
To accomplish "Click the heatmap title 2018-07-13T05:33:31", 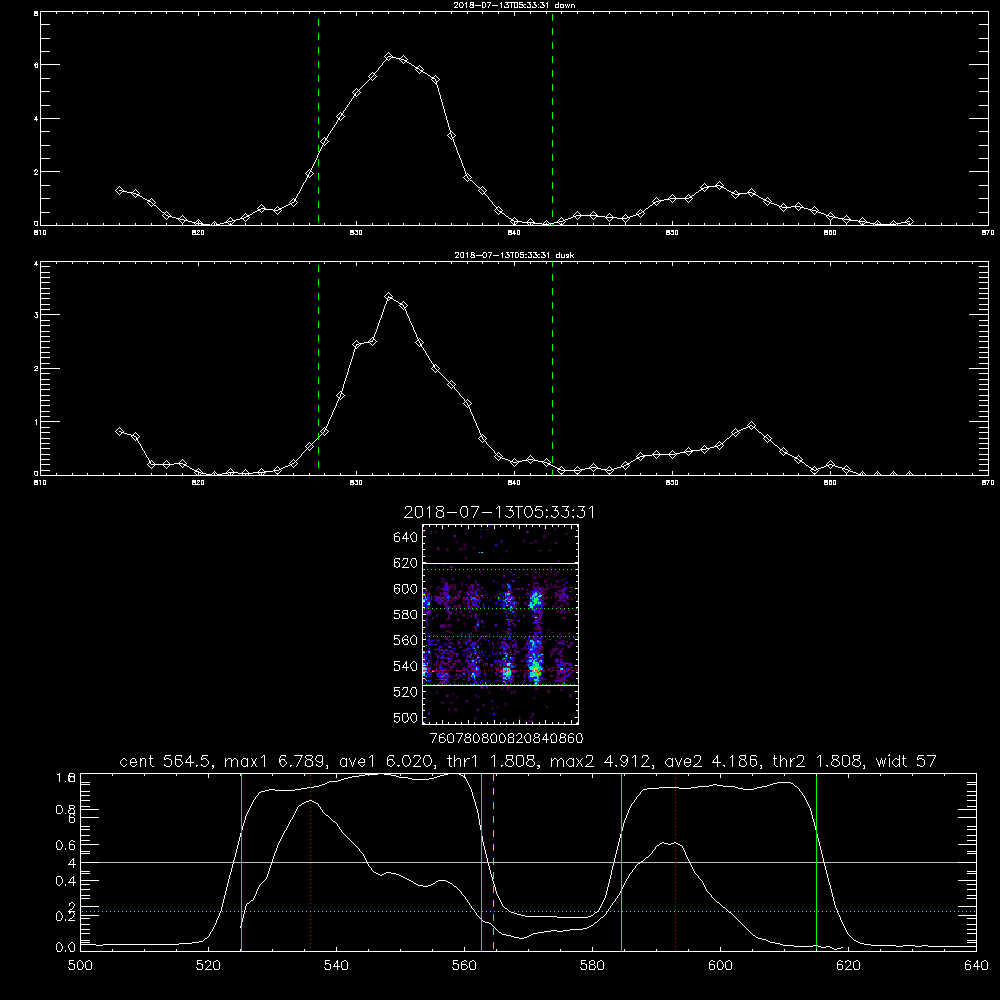I will coord(499,513).
